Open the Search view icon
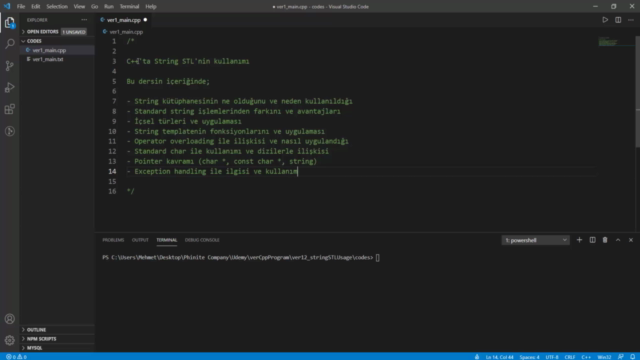640x360 pixels. [x=10, y=44]
